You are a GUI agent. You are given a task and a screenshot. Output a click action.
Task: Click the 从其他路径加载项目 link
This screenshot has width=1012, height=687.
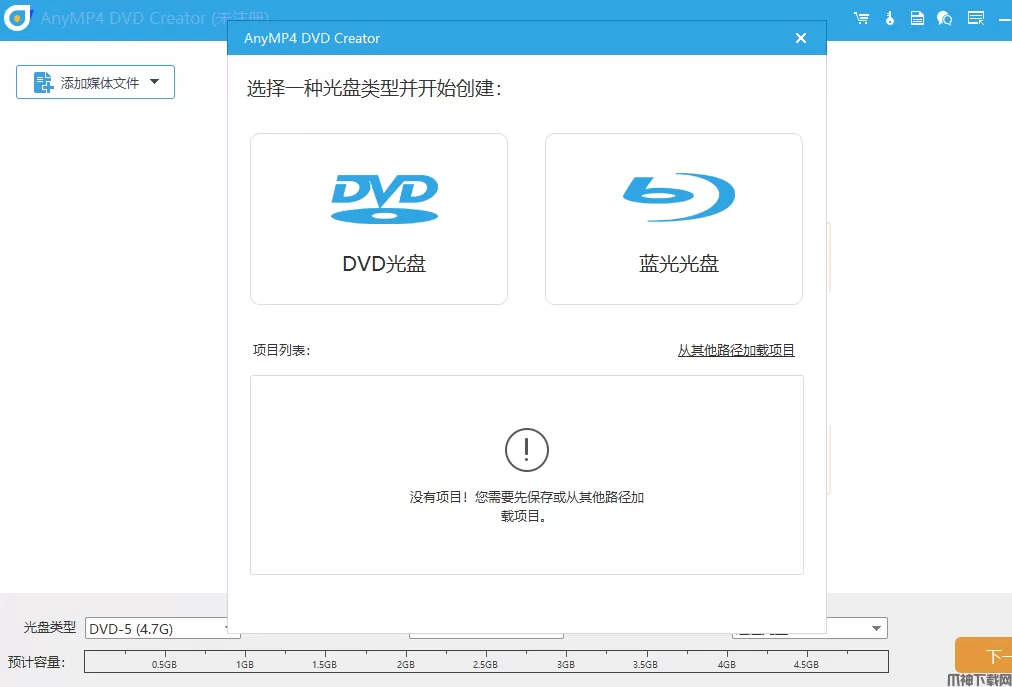click(736, 350)
